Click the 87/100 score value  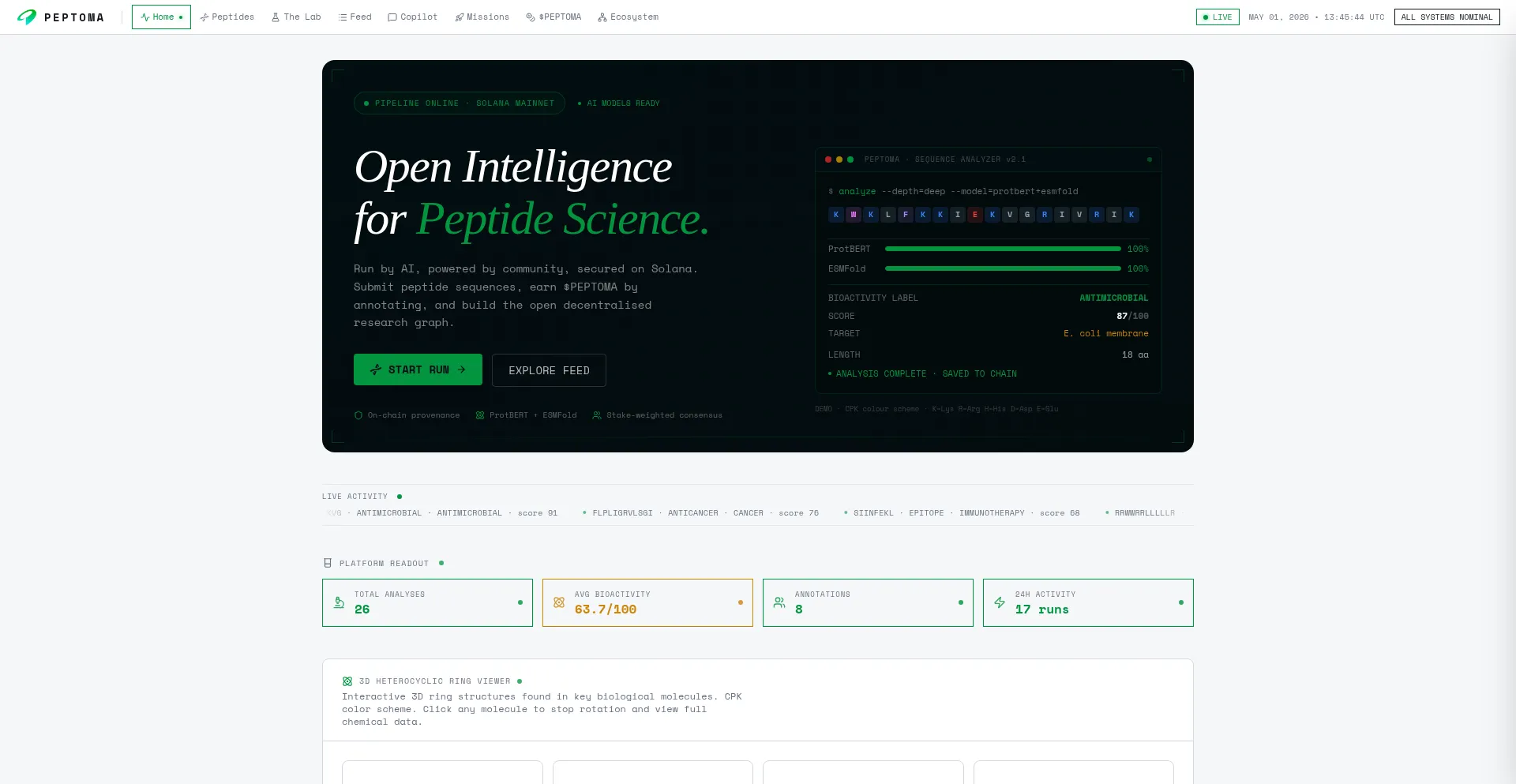click(x=1132, y=316)
